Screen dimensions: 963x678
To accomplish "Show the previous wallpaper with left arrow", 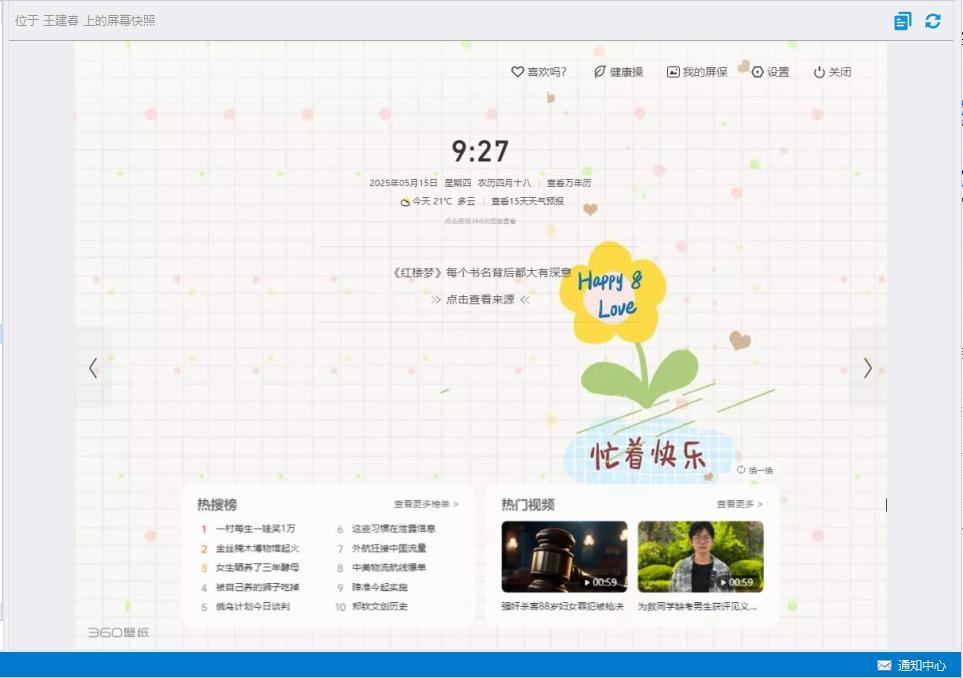I will point(93,368).
